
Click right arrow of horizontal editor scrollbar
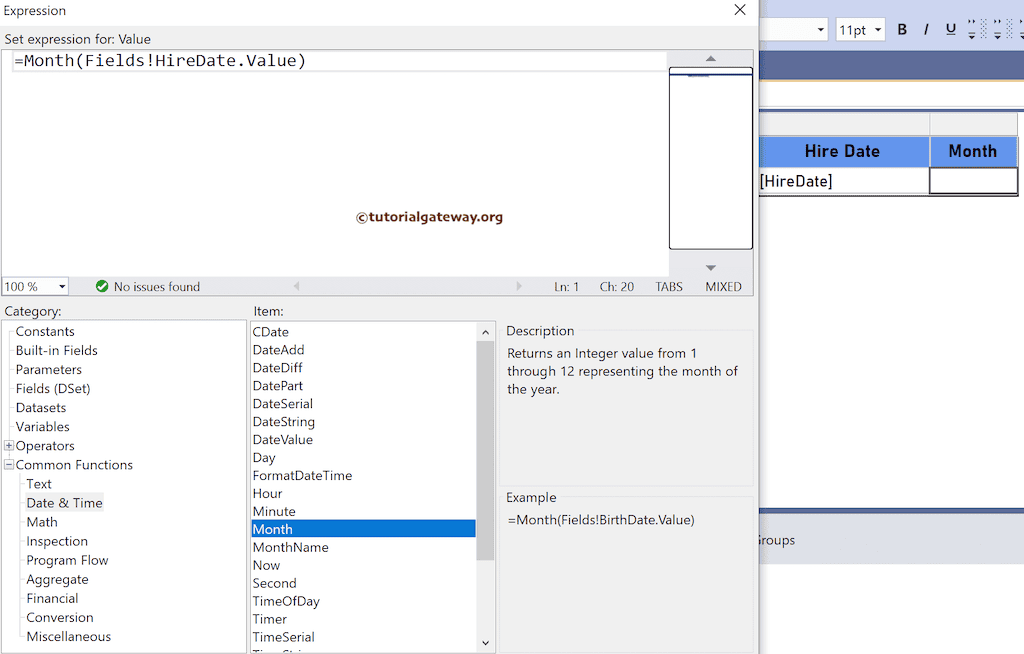(519, 286)
